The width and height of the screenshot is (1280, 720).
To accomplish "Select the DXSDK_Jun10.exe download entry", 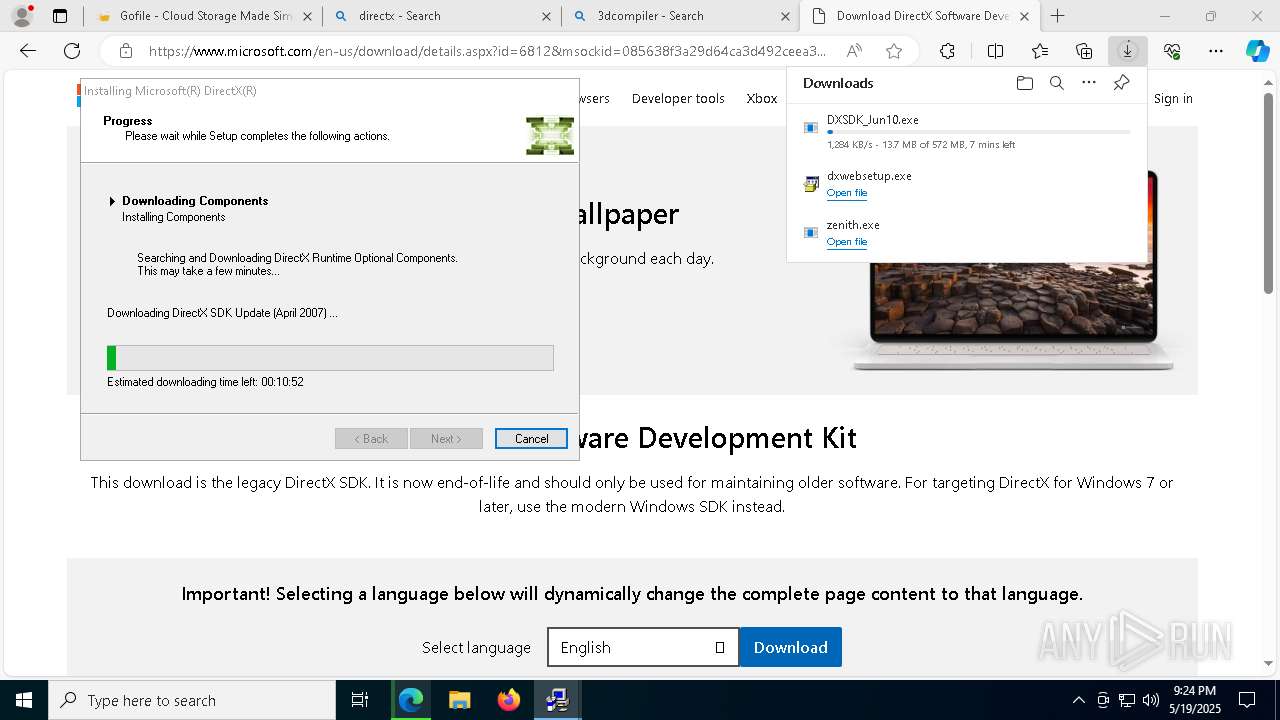I will click(967, 132).
